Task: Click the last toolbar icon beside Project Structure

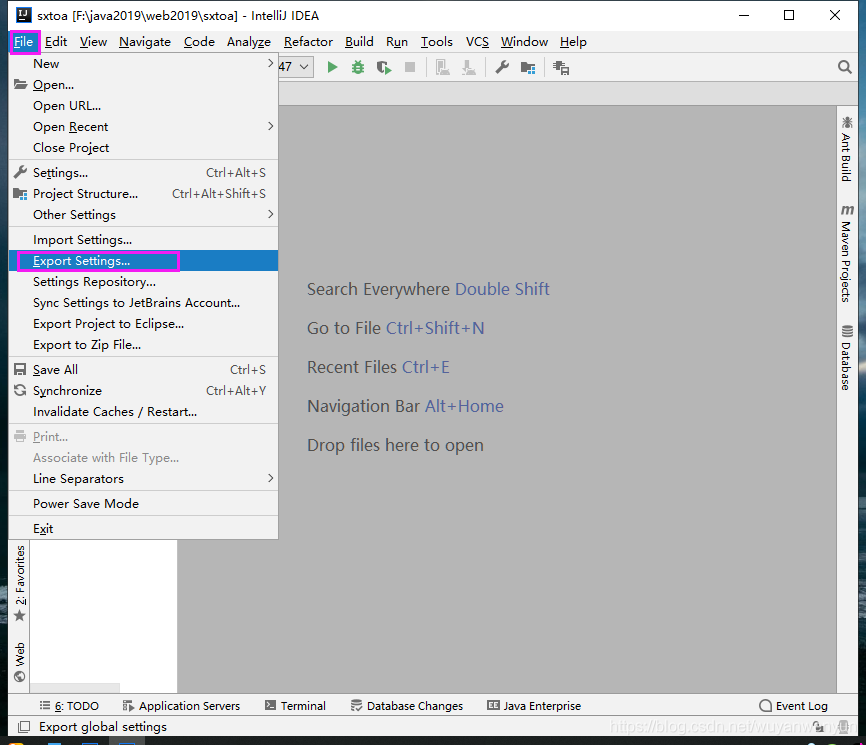Action: click(x=561, y=67)
